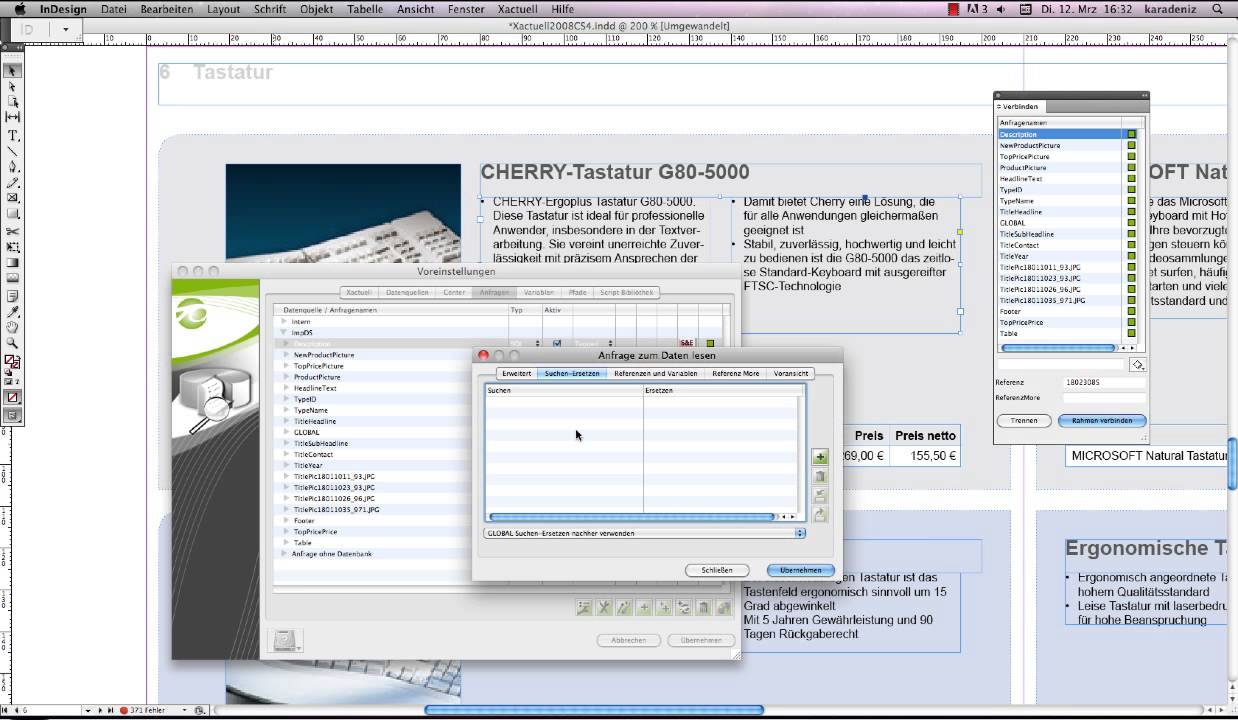Pick the Eyedropper tool
Screen dimensions: 1238x720
[x=13, y=311]
